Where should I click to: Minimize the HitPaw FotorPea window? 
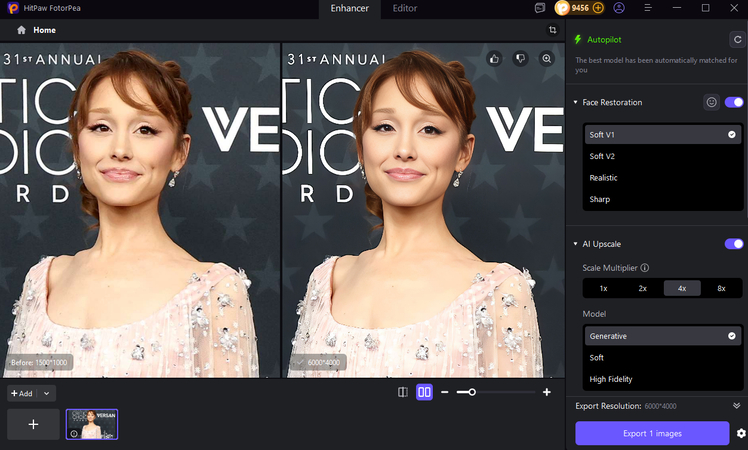pyautogui.click(x=676, y=8)
